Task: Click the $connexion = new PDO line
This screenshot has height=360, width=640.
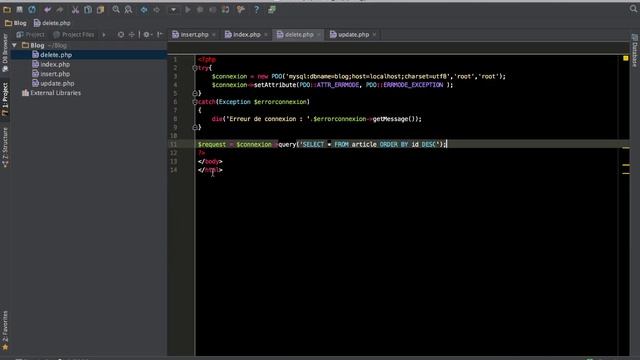Action: tap(358, 76)
